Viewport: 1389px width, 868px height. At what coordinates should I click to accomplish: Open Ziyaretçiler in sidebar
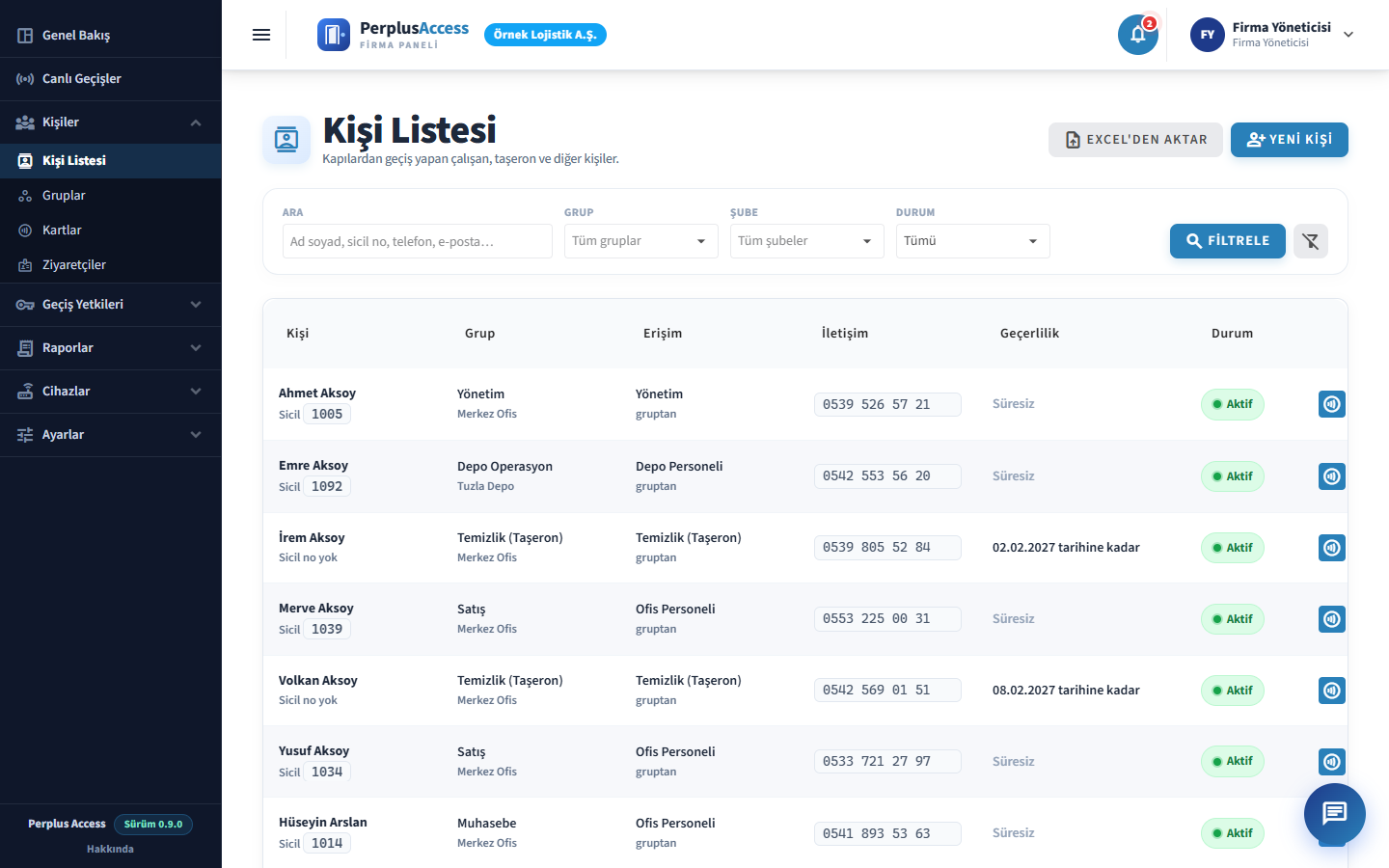point(111,265)
